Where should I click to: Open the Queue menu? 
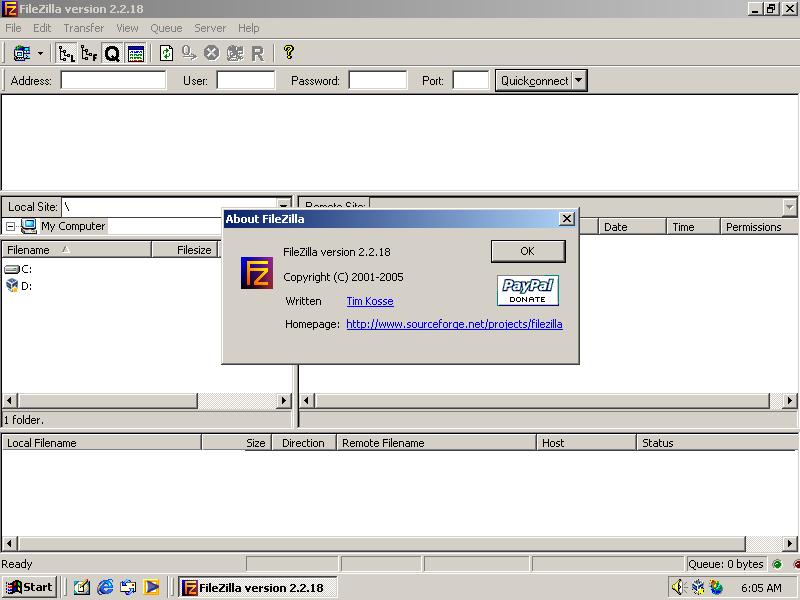(166, 28)
